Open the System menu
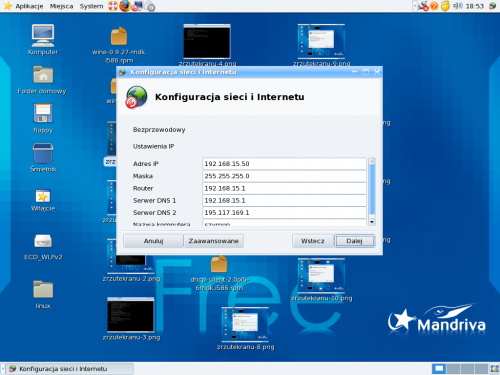This screenshot has width=500, height=375. [x=91, y=6]
